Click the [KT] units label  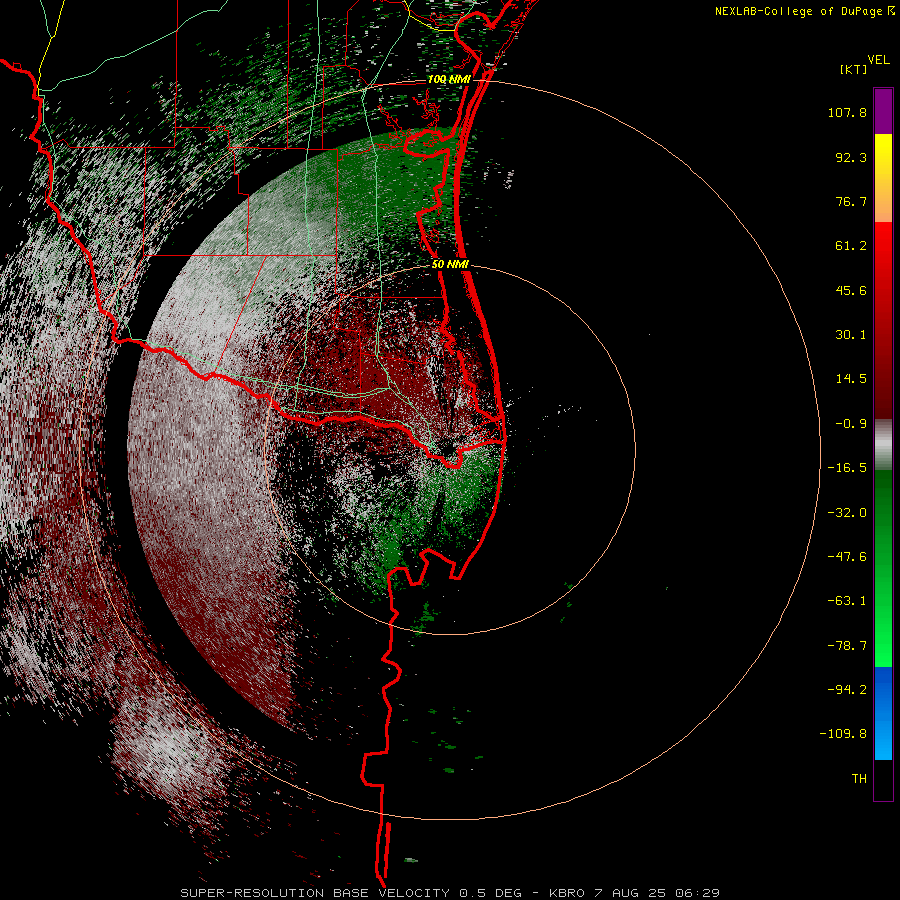coord(853,69)
